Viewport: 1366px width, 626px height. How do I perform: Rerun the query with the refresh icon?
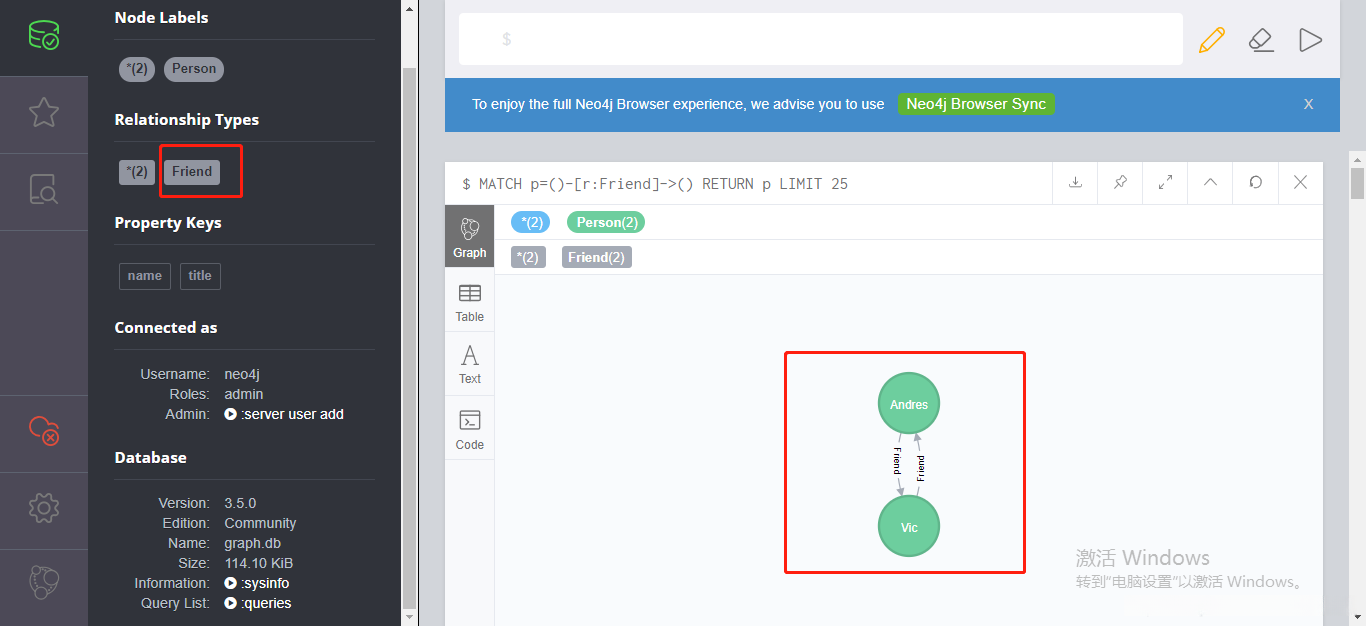(x=1255, y=183)
